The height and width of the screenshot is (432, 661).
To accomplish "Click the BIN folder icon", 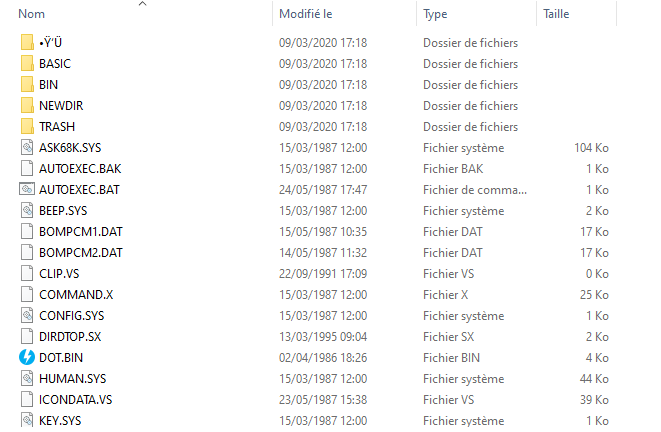I will tap(27, 84).
